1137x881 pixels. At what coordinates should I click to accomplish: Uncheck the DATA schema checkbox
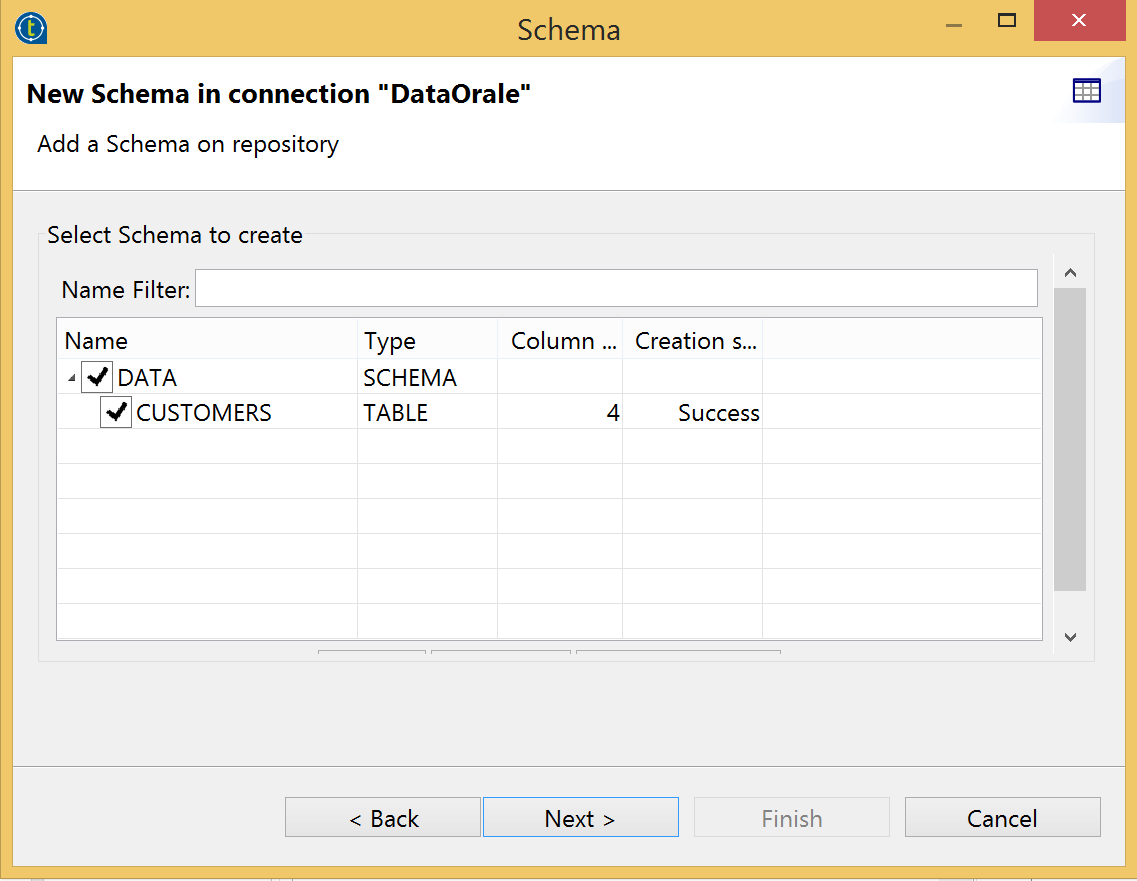[x=96, y=377]
